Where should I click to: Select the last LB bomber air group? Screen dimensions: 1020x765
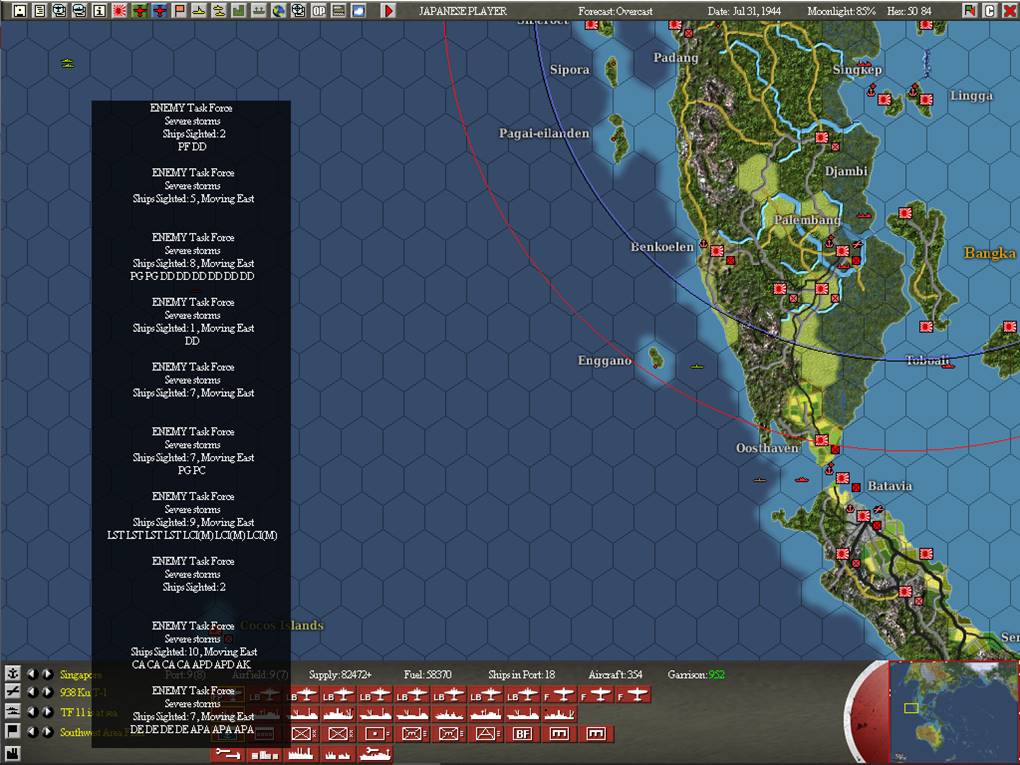pyautogui.click(x=522, y=695)
